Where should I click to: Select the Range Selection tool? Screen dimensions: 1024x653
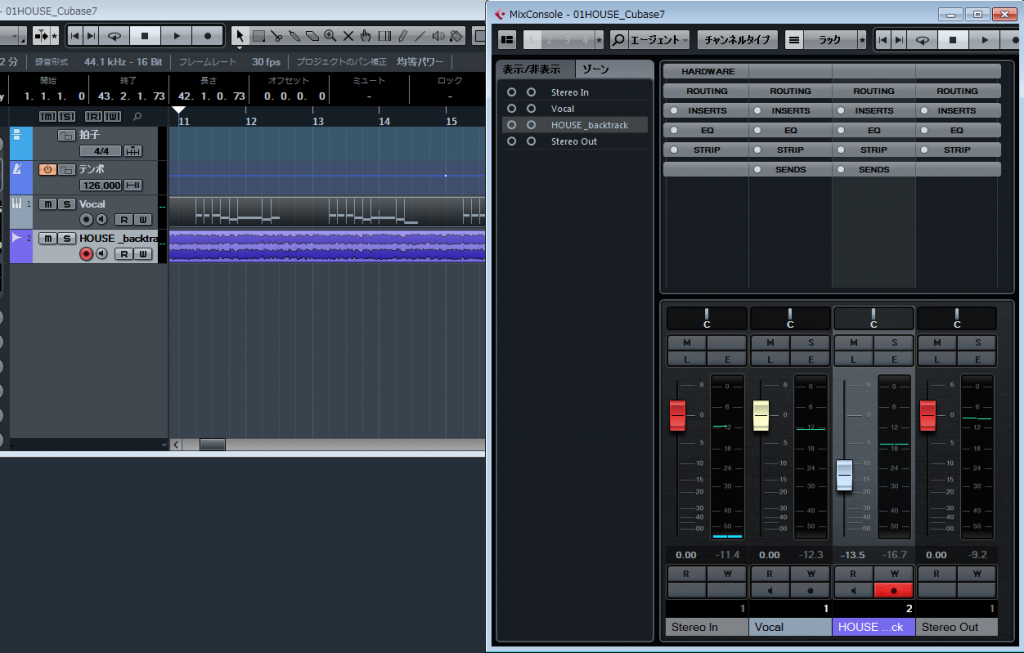click(x=259, y=36)
